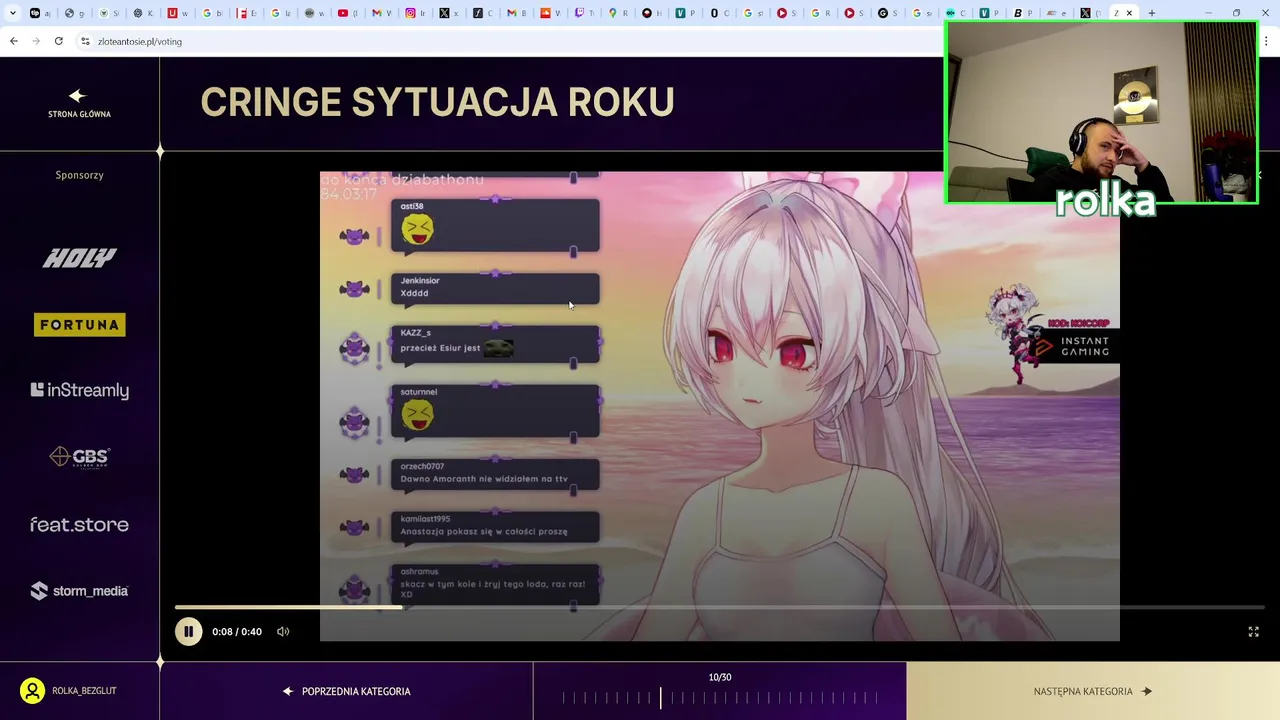Go forward in browser history

point(36,41)
